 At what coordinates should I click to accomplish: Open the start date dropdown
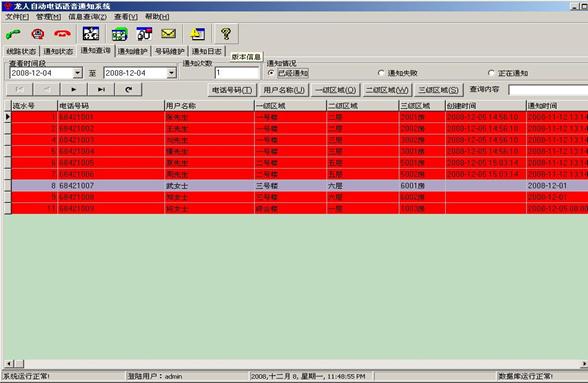(78, 73)
